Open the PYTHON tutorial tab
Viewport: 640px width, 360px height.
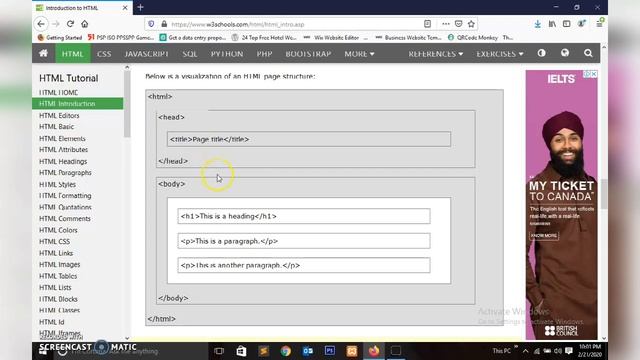point(227,54)
